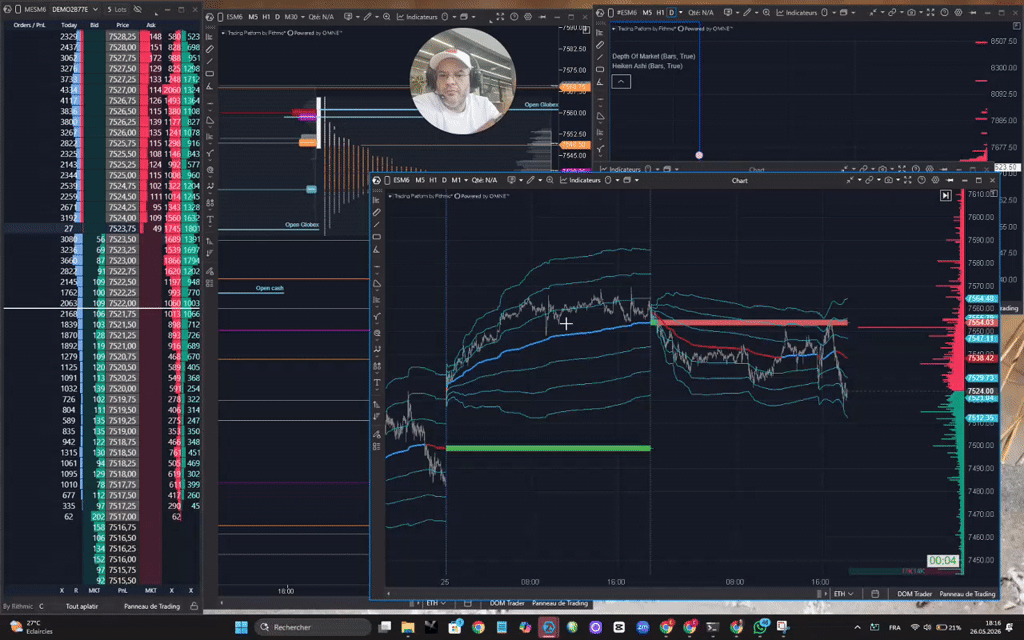Expand timeframe dropdown after D in #ESM6 chart
1024x640 pixels.
[680, 12]
